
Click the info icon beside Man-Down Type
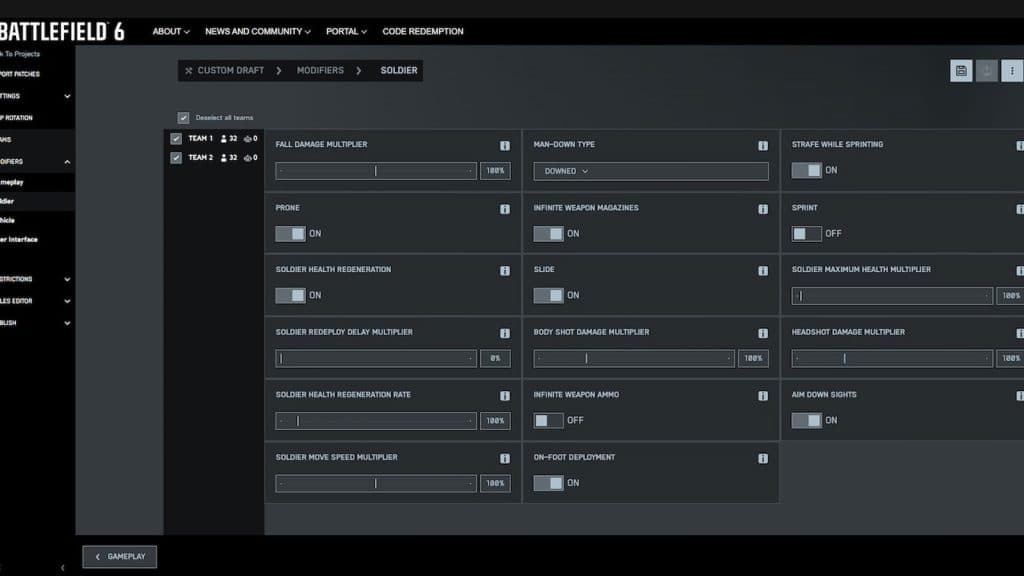tap(761, 144)
